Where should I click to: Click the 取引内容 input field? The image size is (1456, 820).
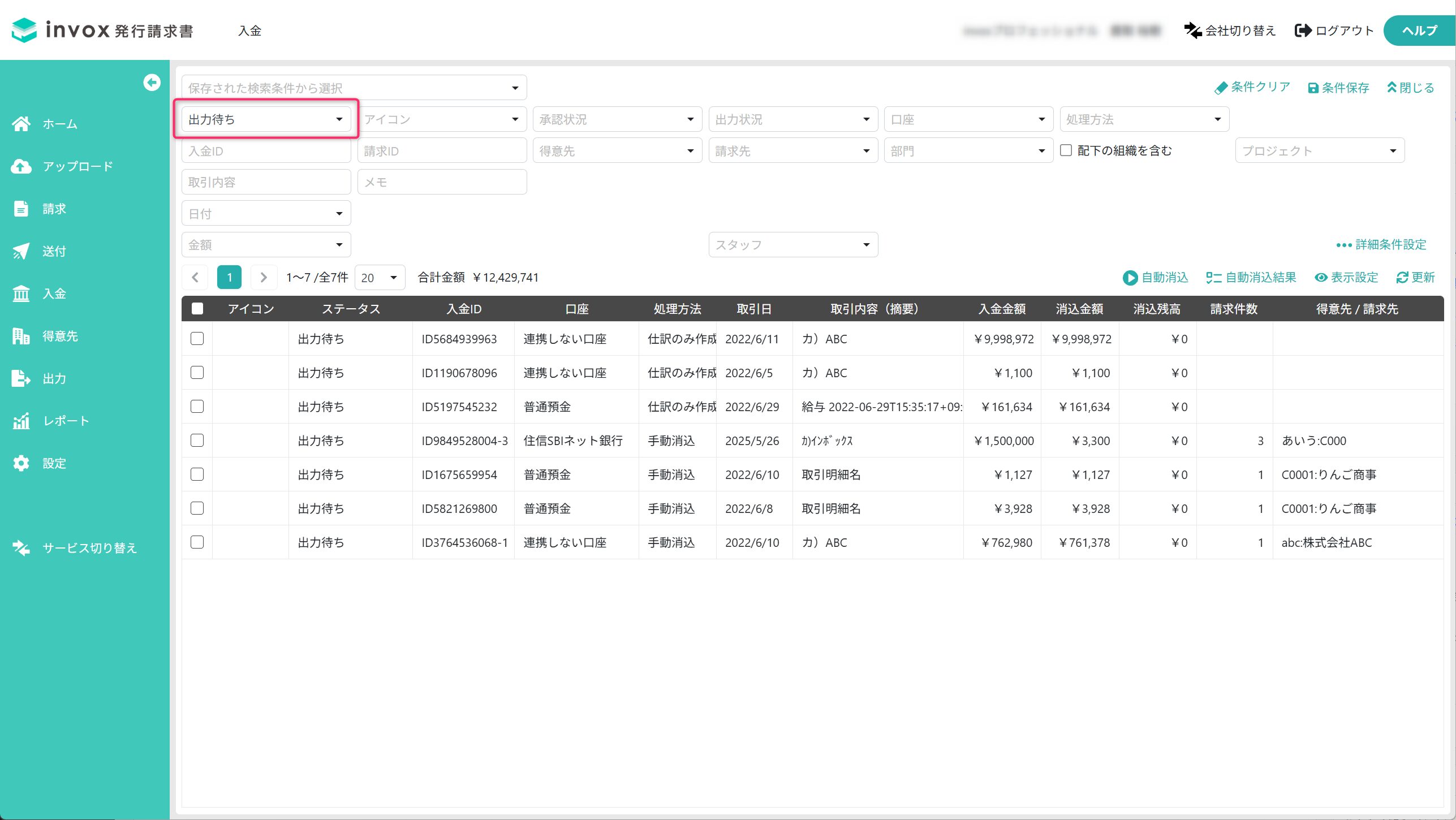[x=266, y=182]
